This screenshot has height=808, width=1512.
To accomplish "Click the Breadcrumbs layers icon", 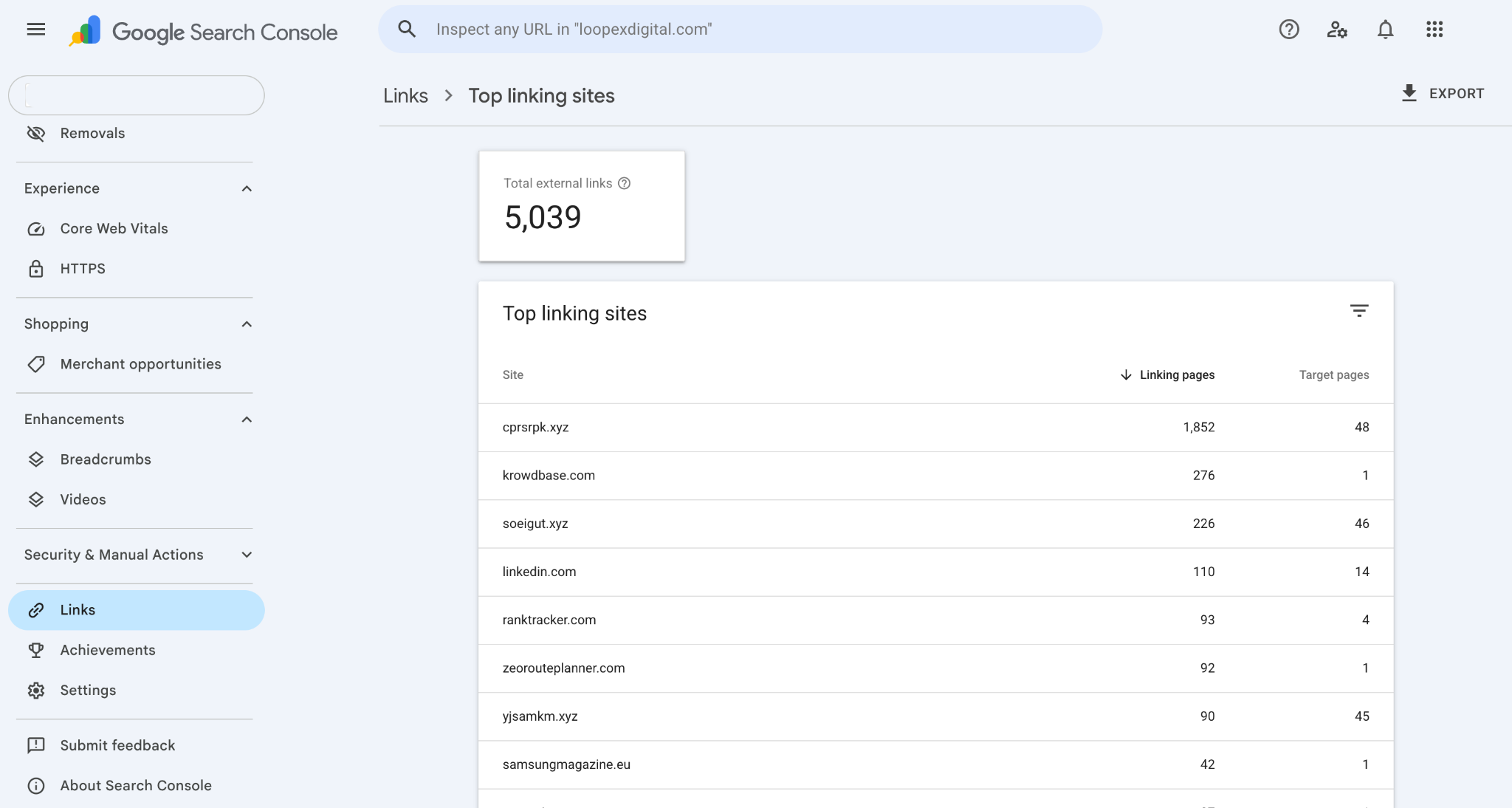I will tap(36, 459).
